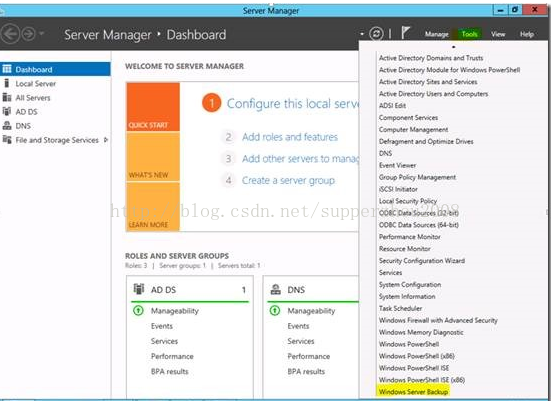Open the View menu
Viewport: 551px width, 401px height.
(498, 34)
